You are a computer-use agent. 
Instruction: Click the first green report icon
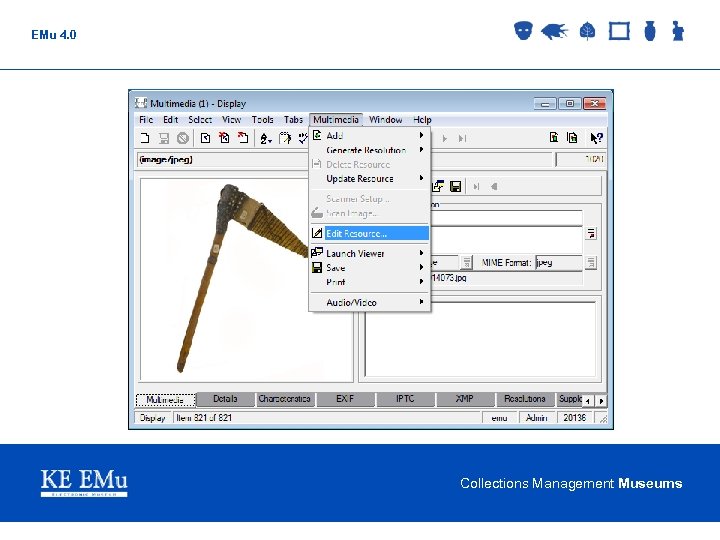point(554,137)
